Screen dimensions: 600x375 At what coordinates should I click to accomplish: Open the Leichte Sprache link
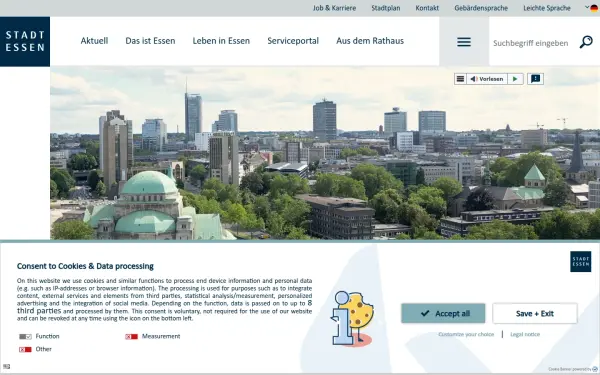(x=547, y=8)
